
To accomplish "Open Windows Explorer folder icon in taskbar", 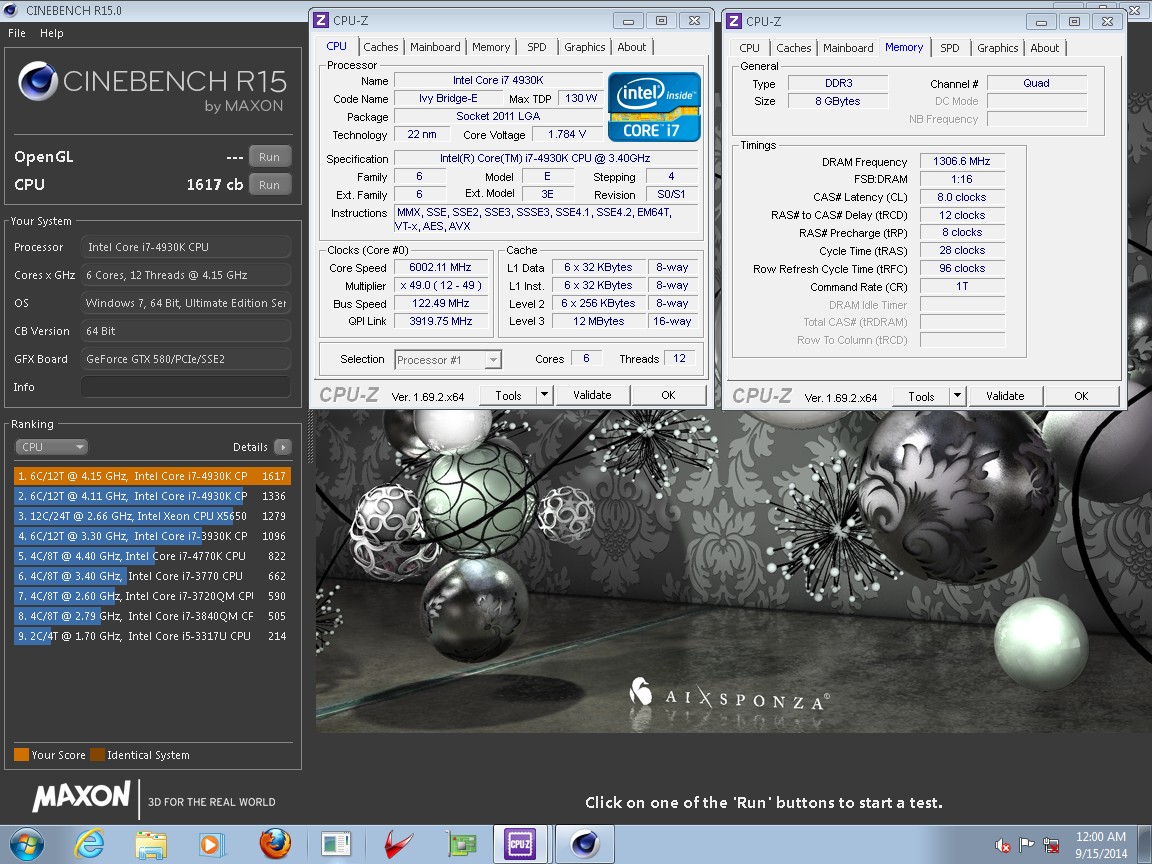I will coord(151,844).
